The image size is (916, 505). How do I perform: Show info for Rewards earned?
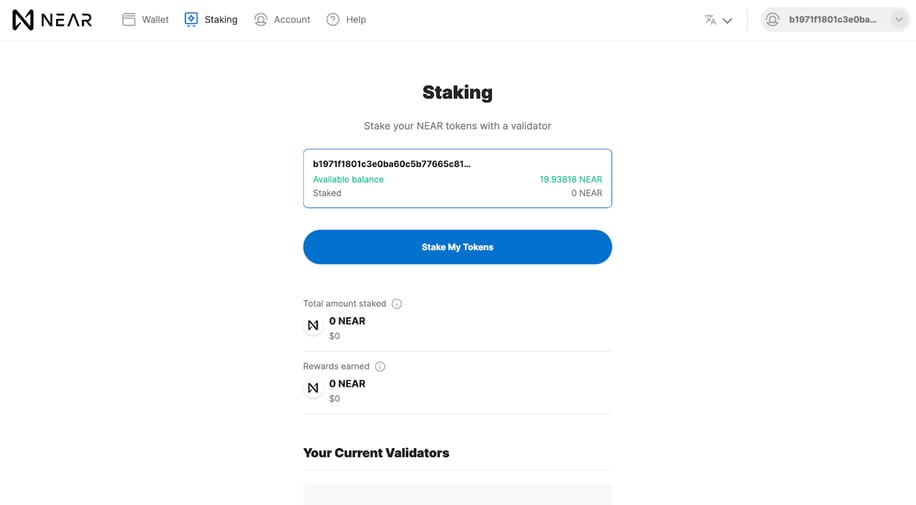click(x=380, y=366)
